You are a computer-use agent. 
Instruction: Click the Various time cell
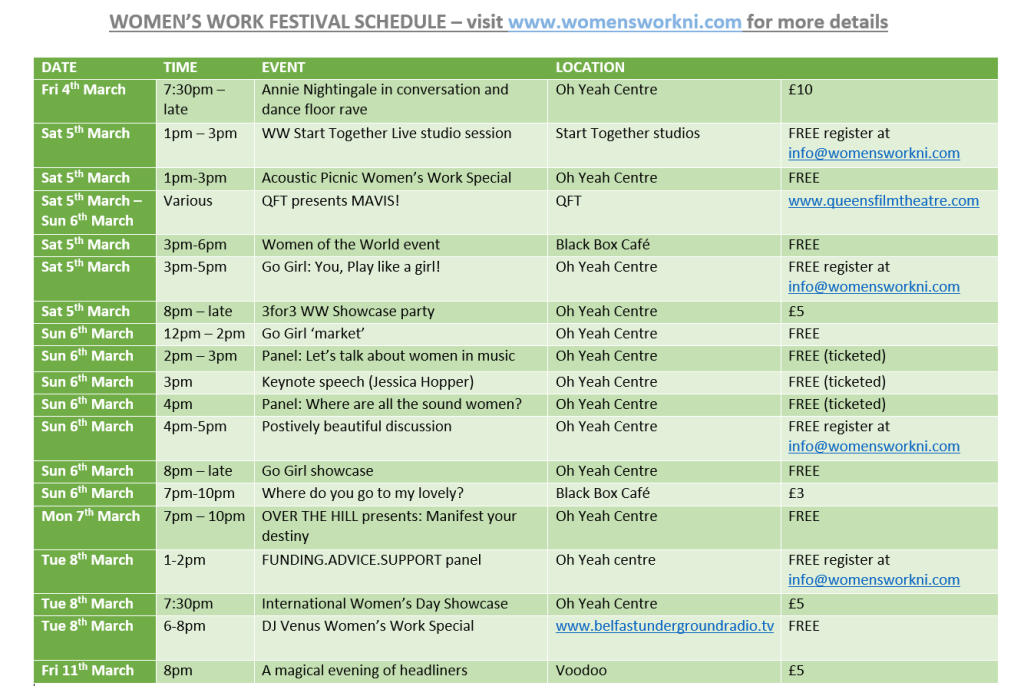205,212
